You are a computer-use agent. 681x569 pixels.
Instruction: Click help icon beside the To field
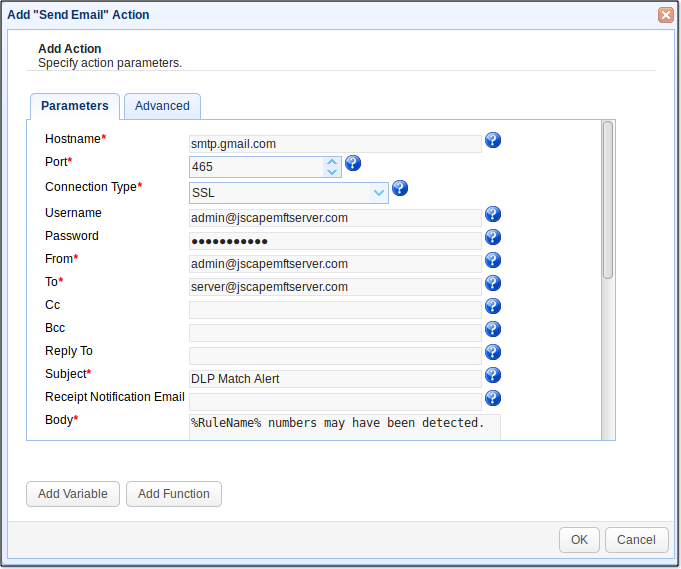coord(492,284)
